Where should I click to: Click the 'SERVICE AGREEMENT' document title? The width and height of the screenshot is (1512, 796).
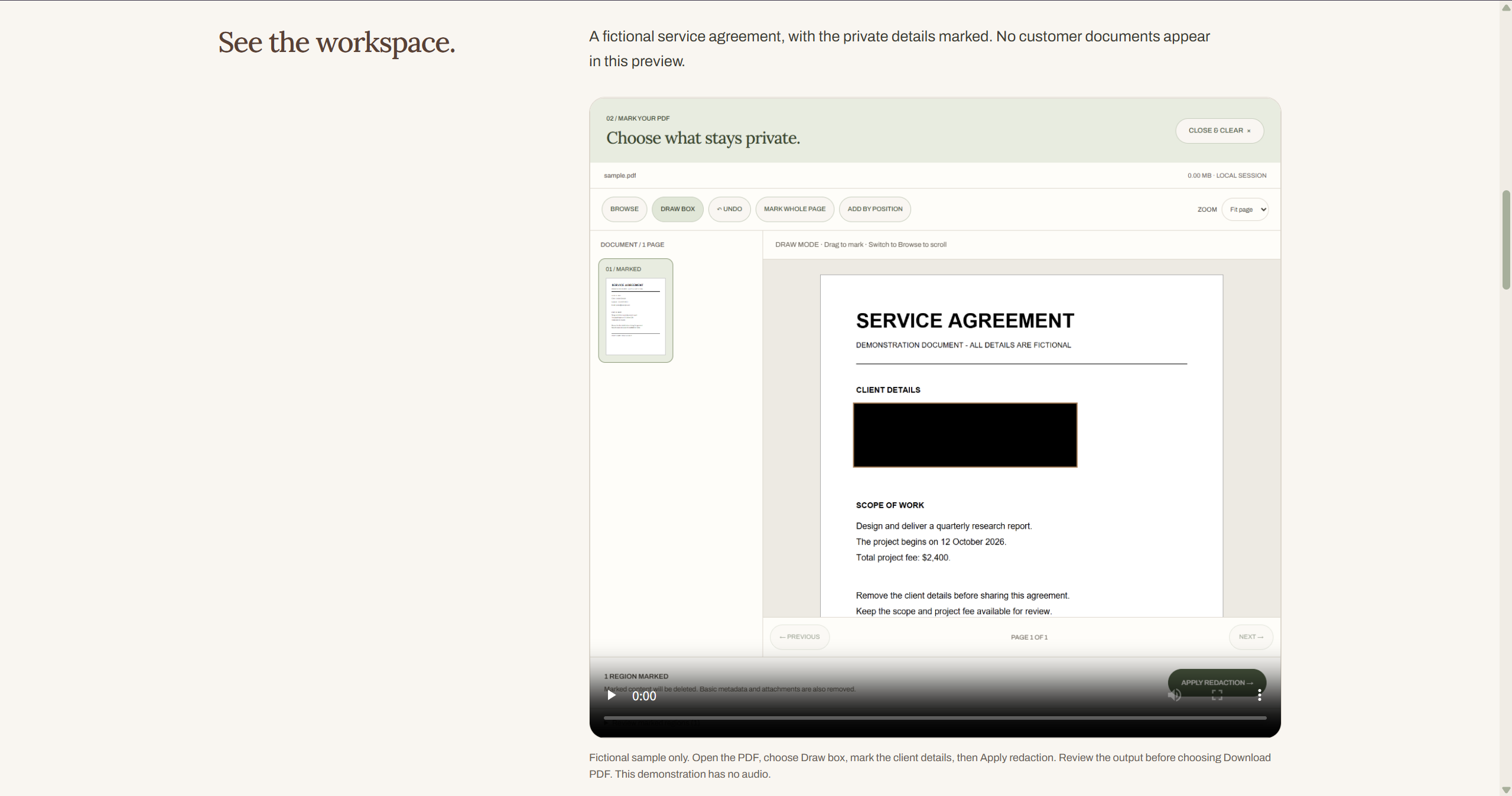click(x=965, y=320)
